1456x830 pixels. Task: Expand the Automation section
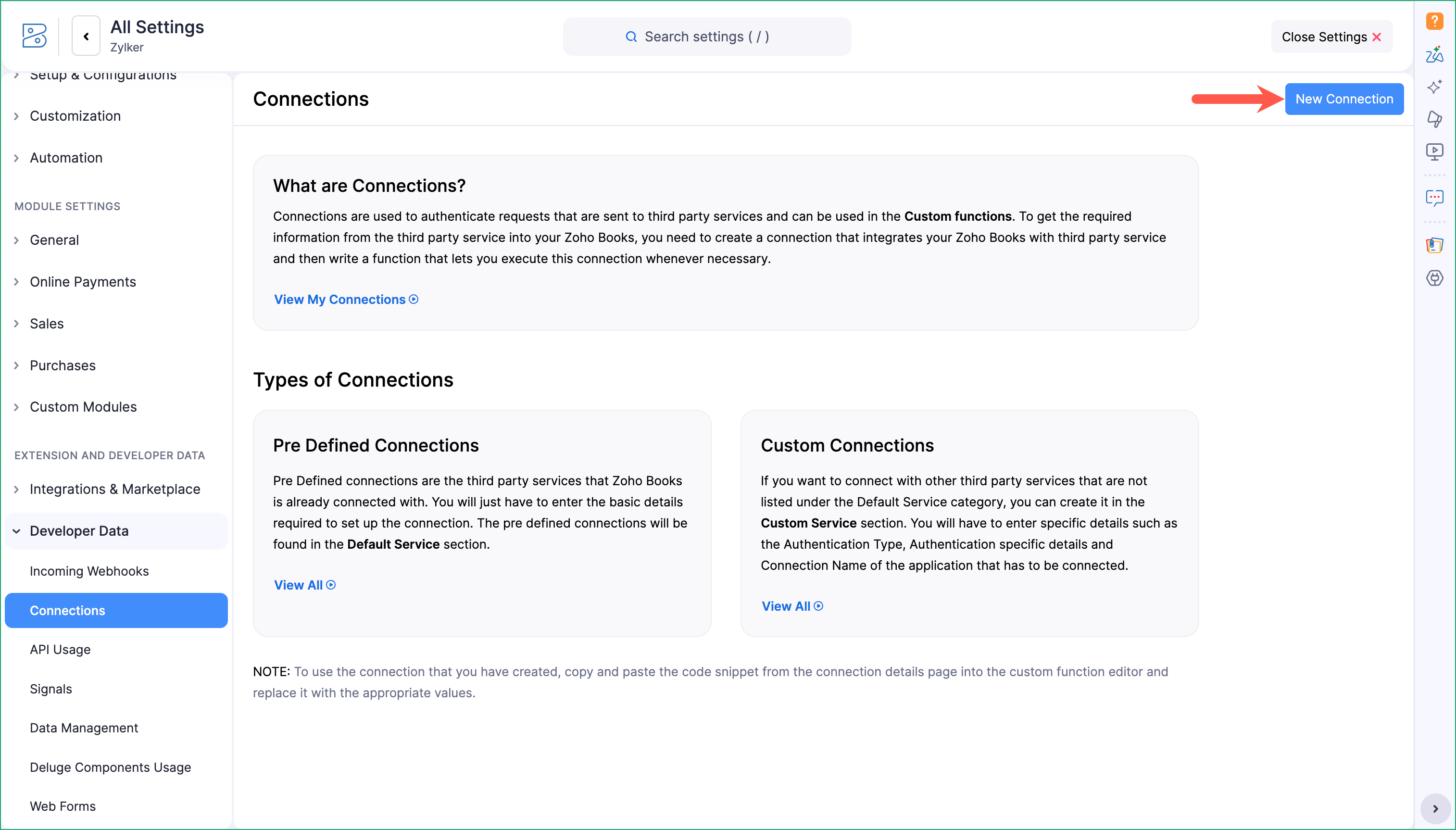click(x=65, y=158)
